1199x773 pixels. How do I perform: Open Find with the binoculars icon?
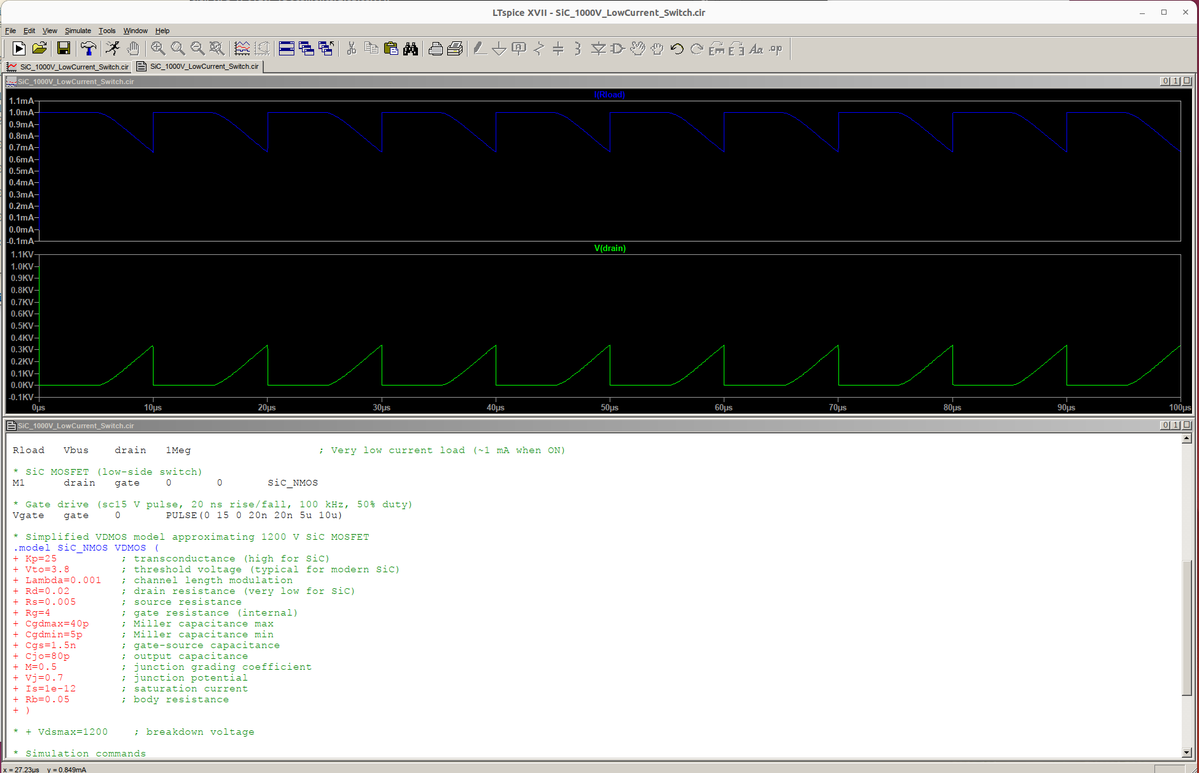pos(411,49)
